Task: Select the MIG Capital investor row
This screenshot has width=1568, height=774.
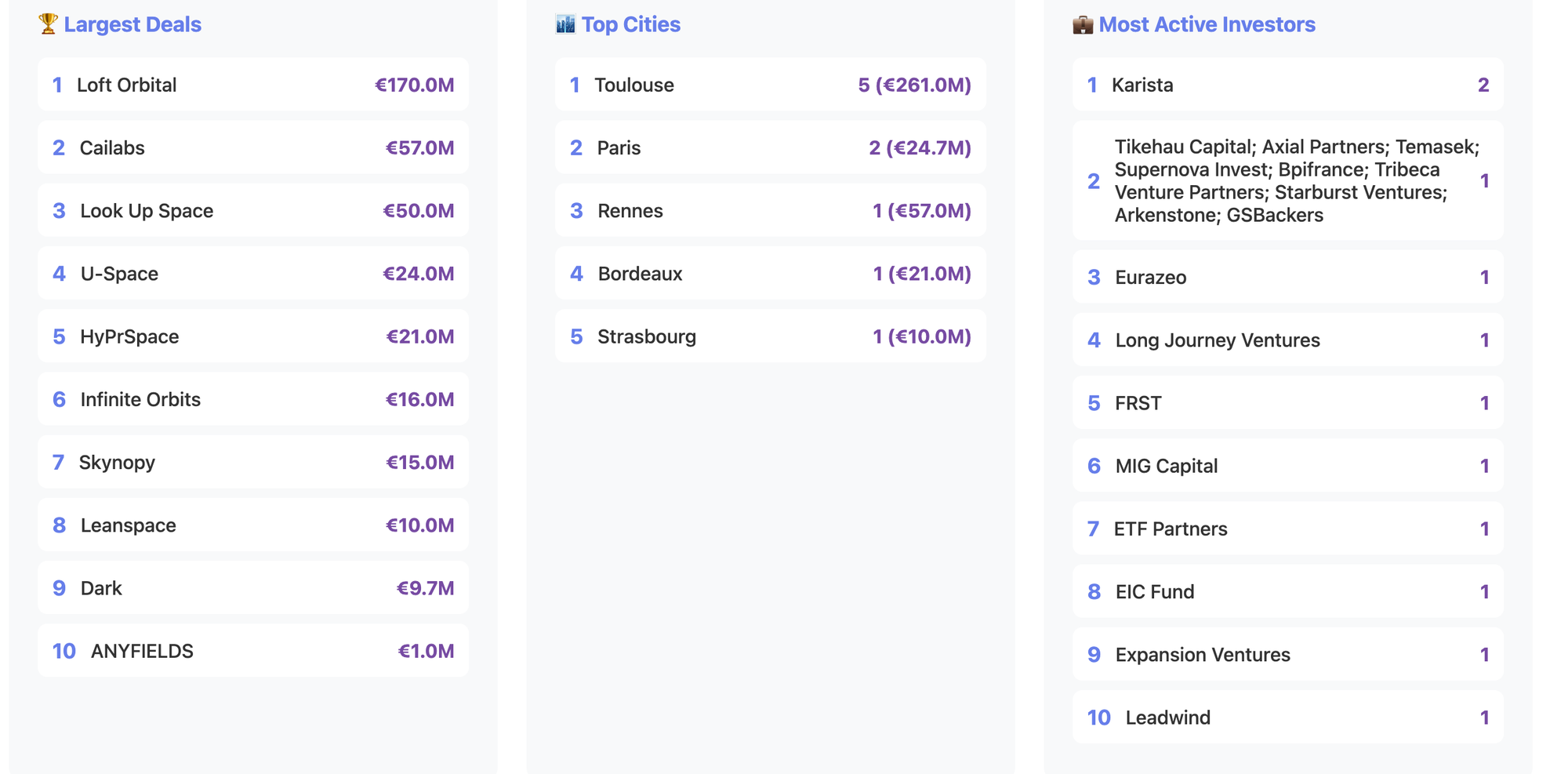Action: click(1287, 466)
